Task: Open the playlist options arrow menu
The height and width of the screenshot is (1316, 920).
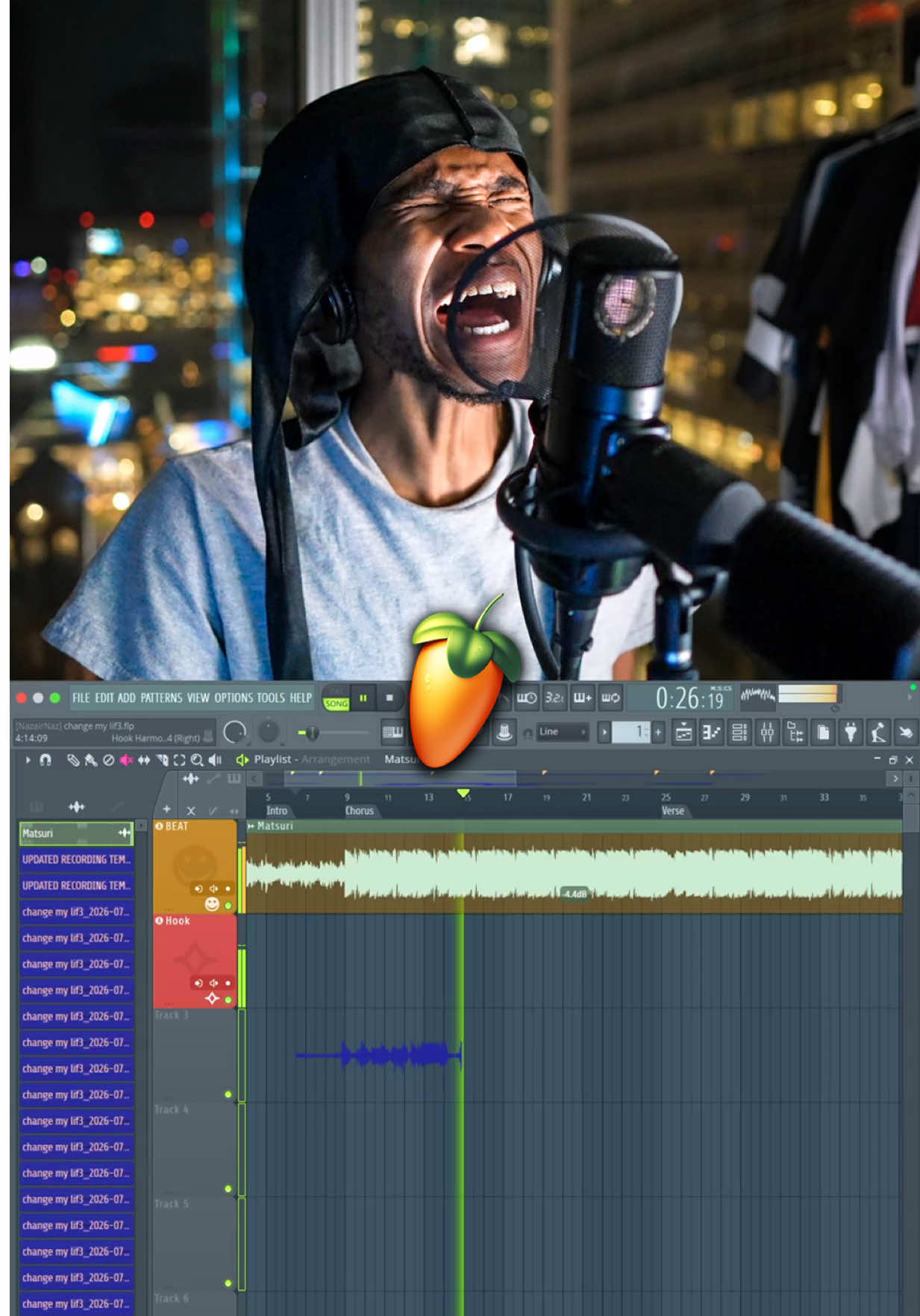Action: tap(28, 759)
